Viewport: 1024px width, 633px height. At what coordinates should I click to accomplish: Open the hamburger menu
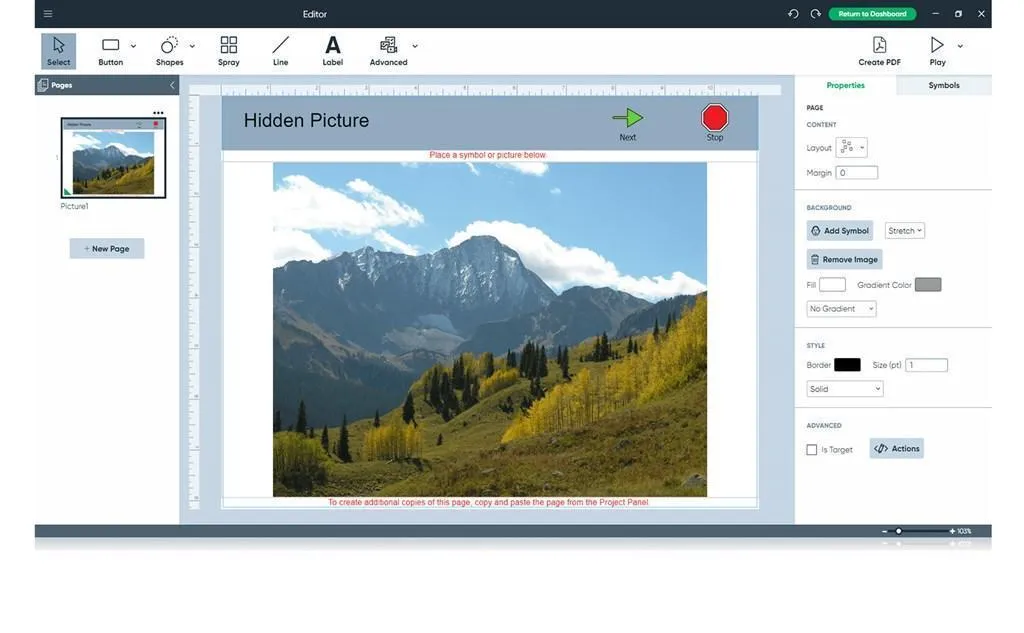pyautogui.click(x=48, y=14)
